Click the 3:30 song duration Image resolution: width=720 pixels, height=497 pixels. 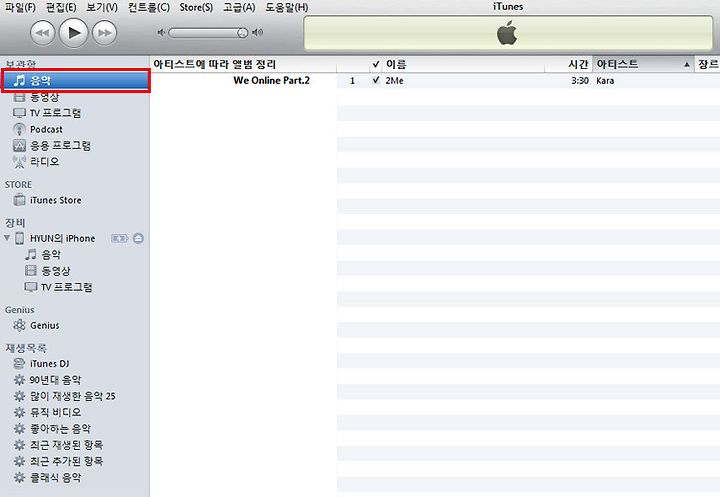tap(580, 81)
